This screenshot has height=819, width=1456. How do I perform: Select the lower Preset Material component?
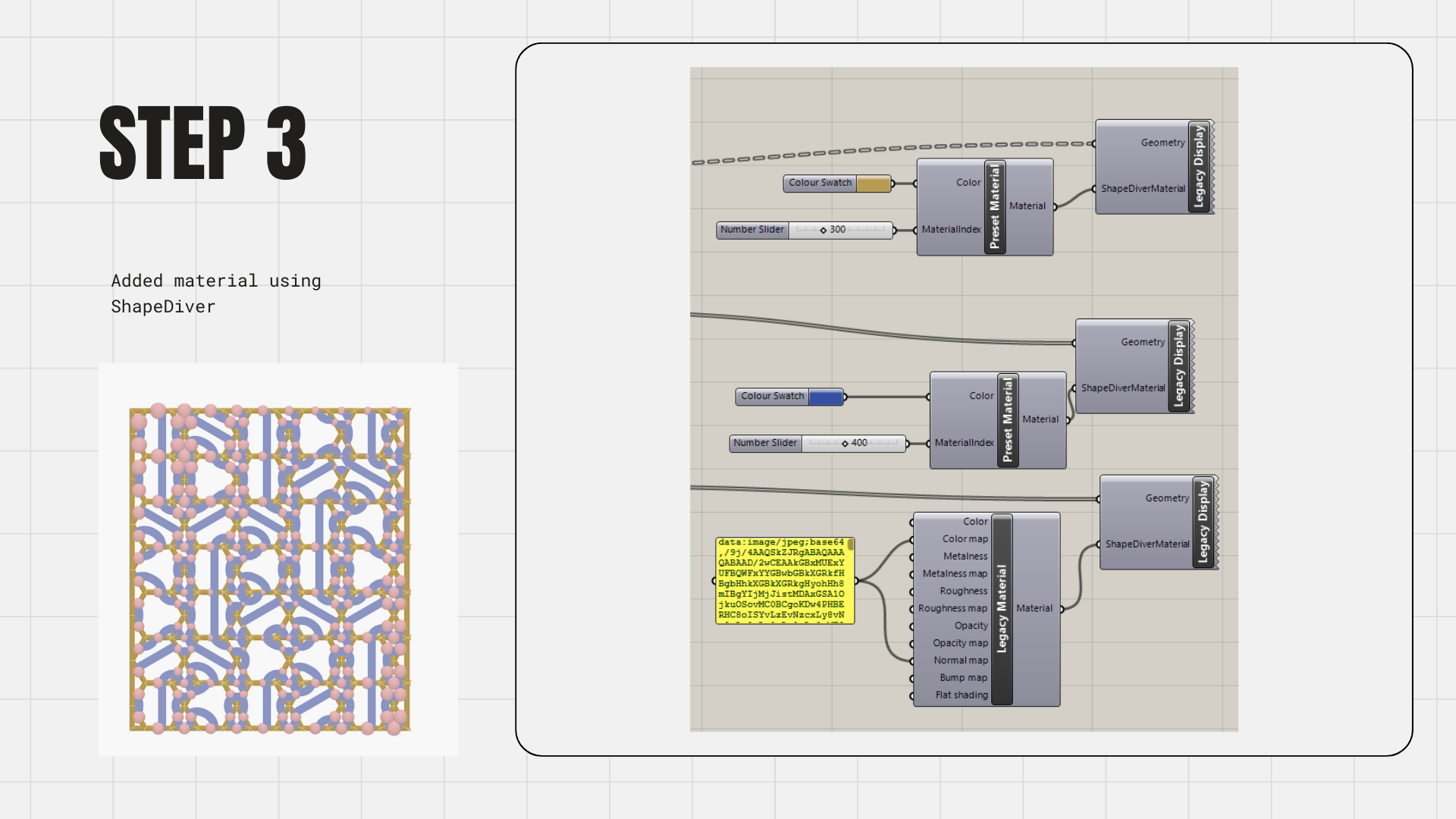[1008, 420]
